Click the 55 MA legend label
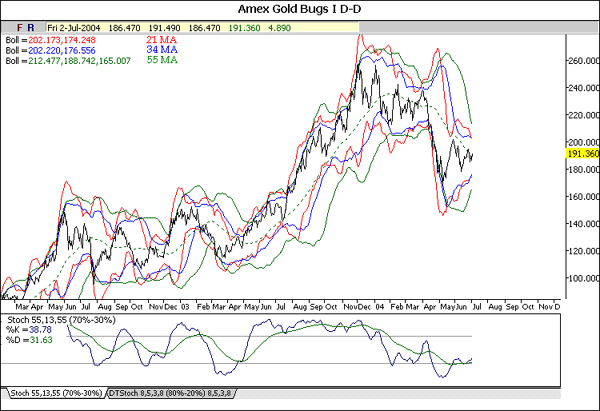600x411 pixels. (x=162, y=60)
